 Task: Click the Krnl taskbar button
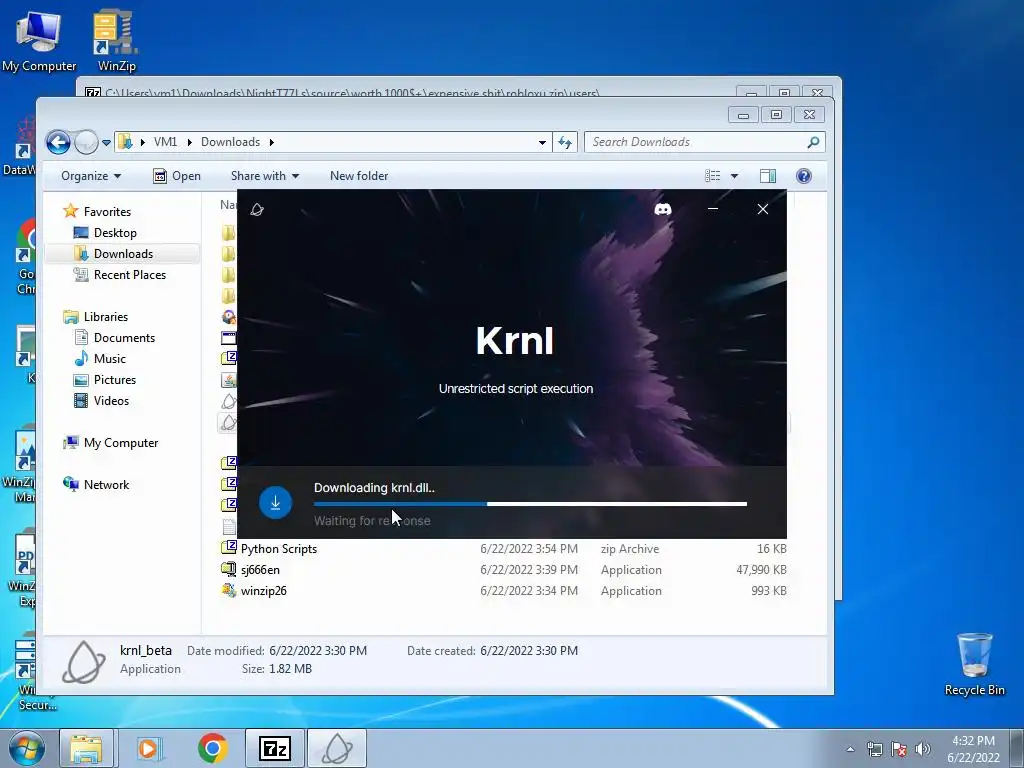337,748
